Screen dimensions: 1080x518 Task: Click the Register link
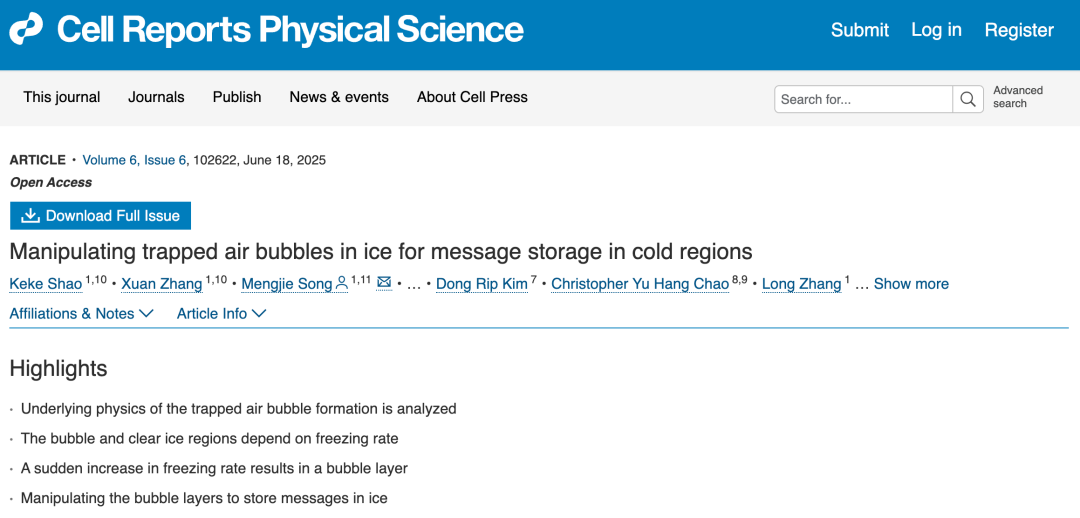pyautogui.click(x=1019, y=30)
